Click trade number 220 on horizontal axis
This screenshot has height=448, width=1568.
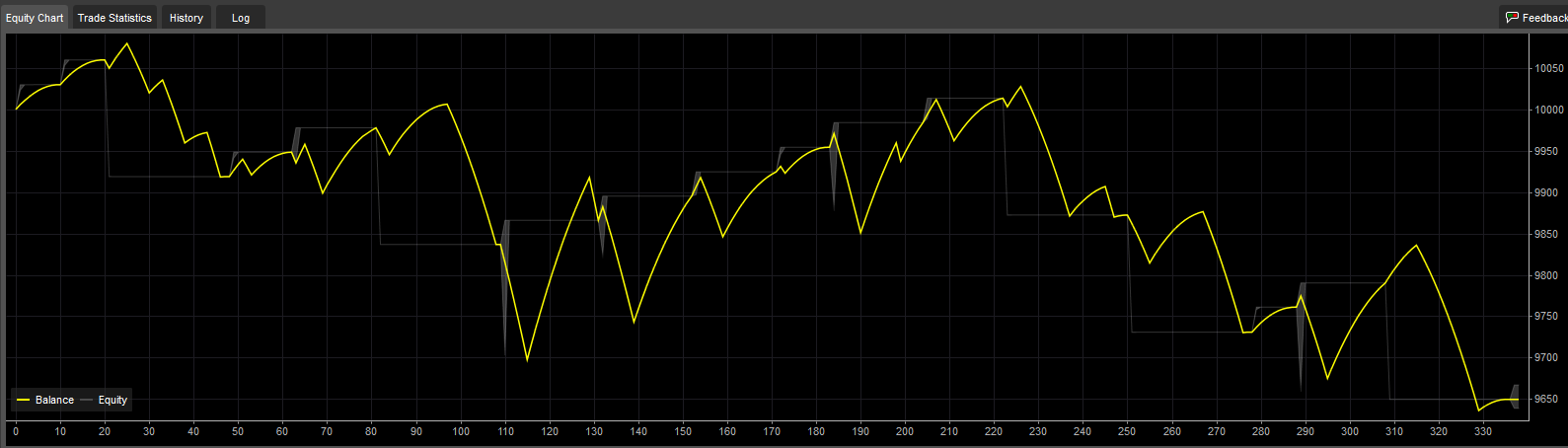tap(994, 431)
